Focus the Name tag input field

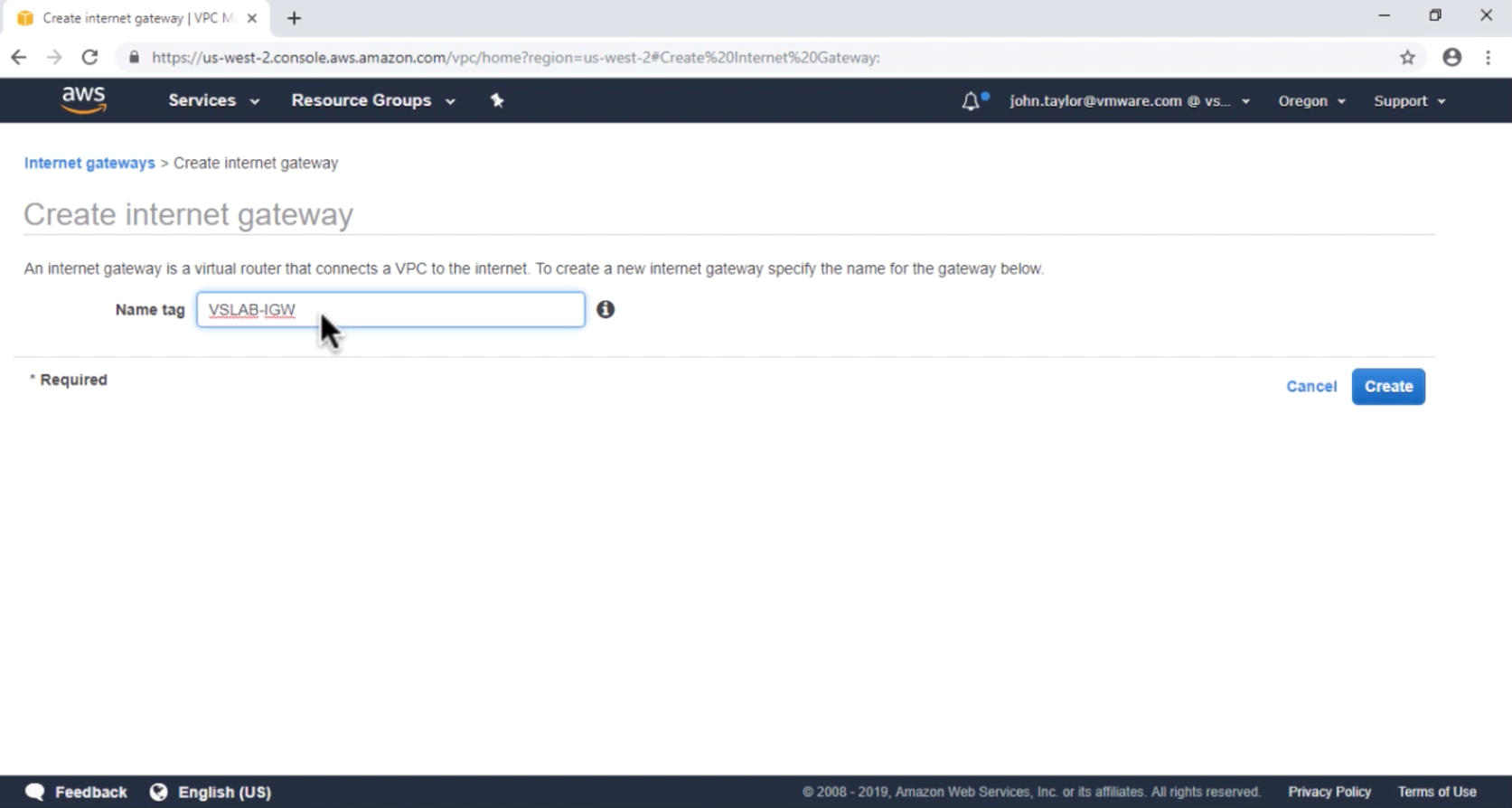click(x=390, y=309)
